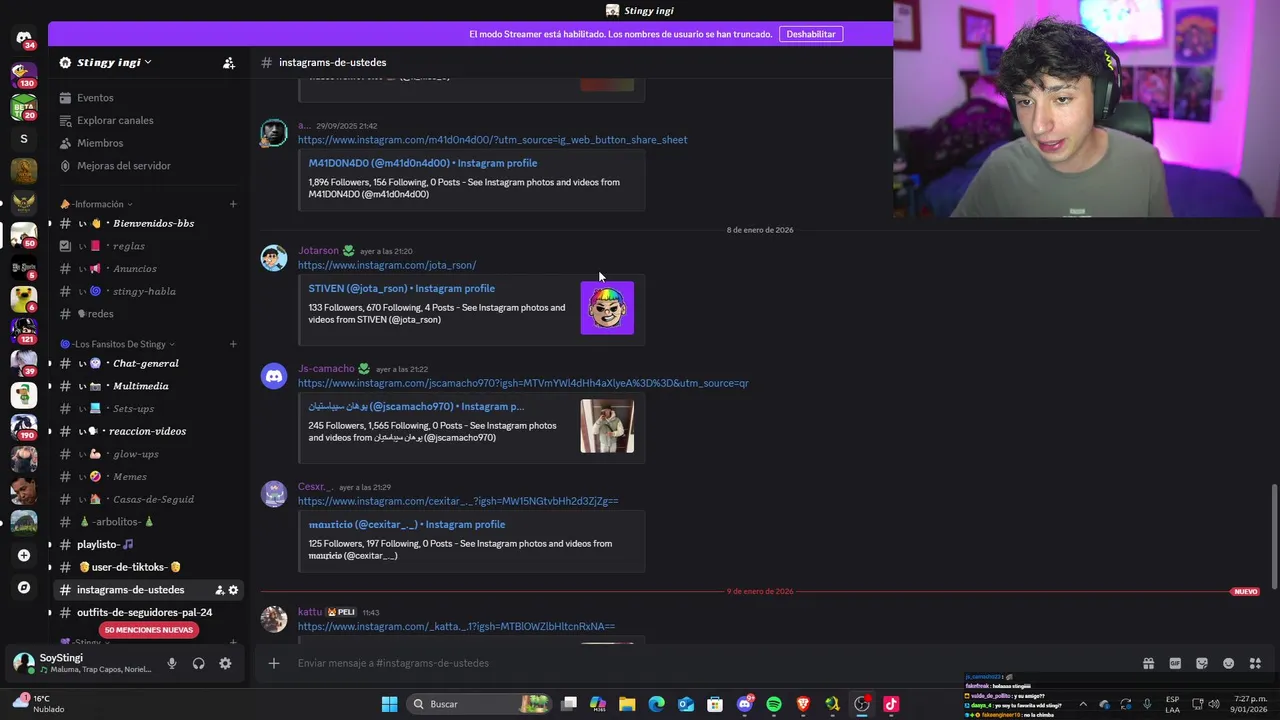
Task: Open the discover servers compass icon
Action: (24, 588)
